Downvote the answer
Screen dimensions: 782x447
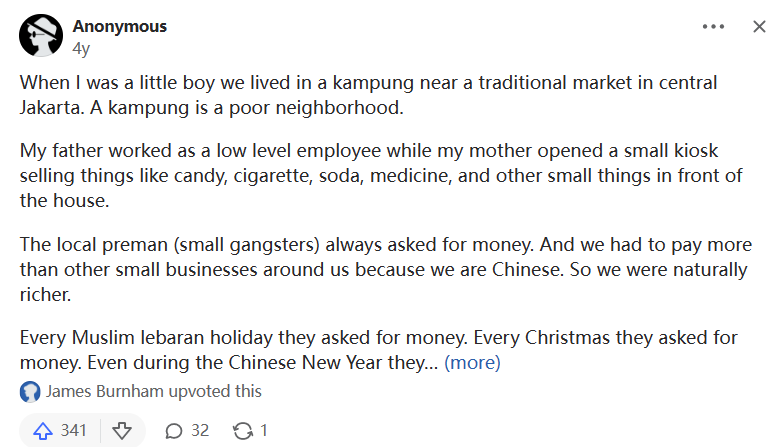point(122,431)
